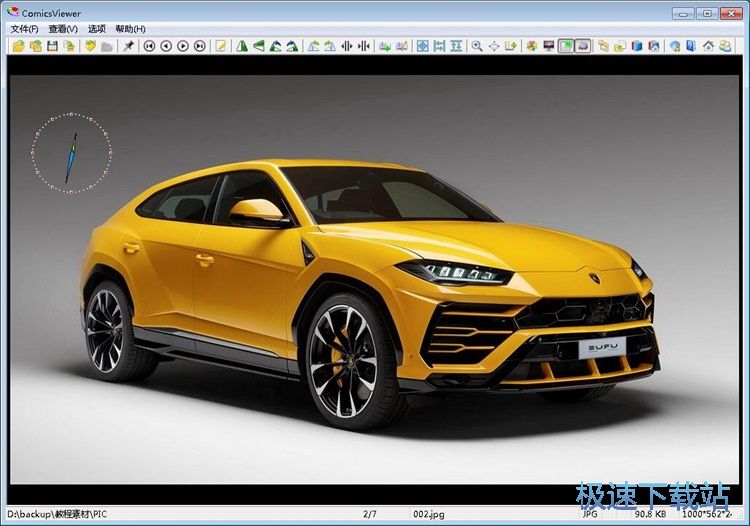Open help with blue question book icon
The width and height of the screenshot is (750, 526).
pos(691,46)
